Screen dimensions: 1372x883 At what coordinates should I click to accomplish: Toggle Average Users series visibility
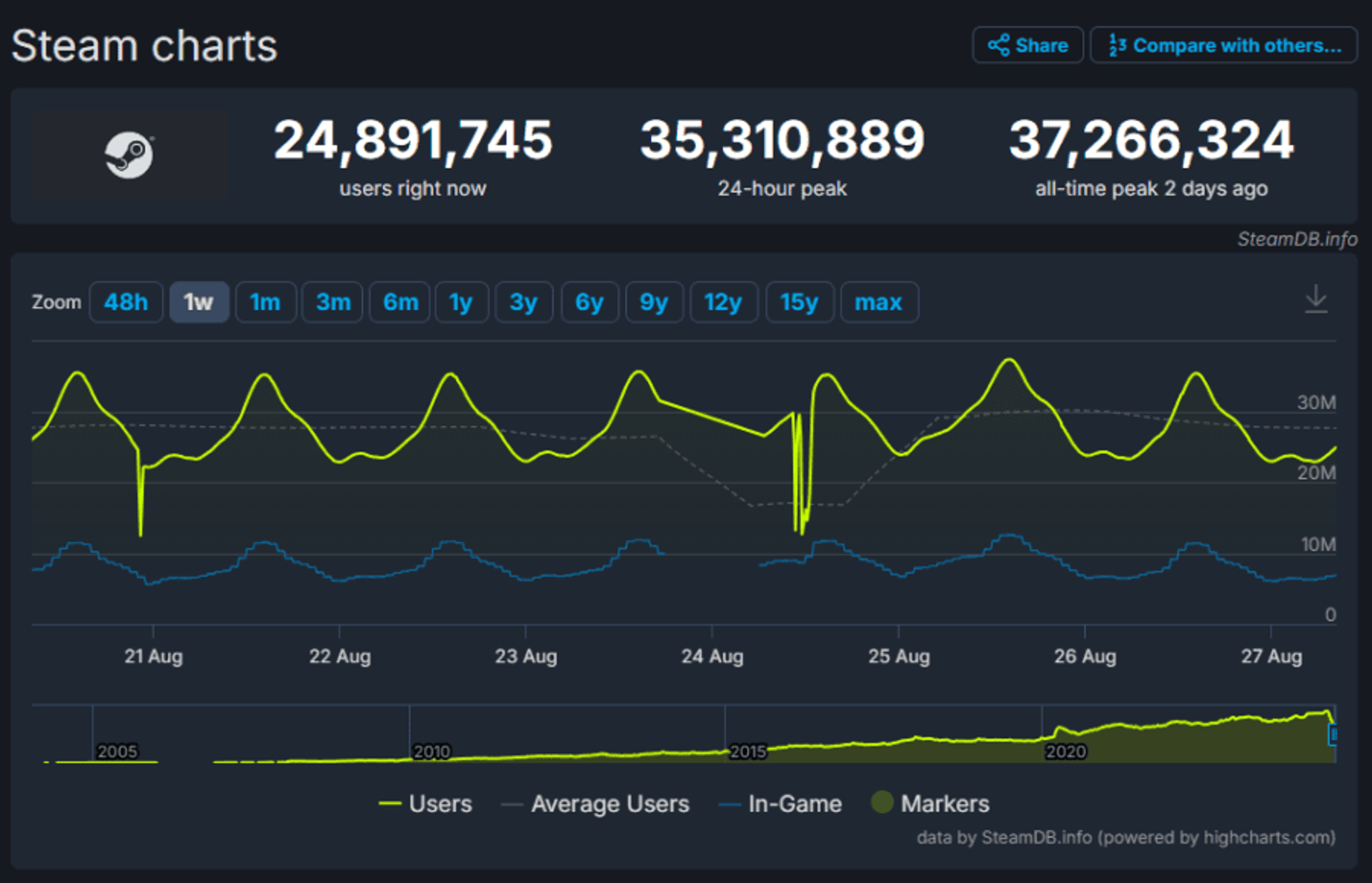tap(595, 804)
